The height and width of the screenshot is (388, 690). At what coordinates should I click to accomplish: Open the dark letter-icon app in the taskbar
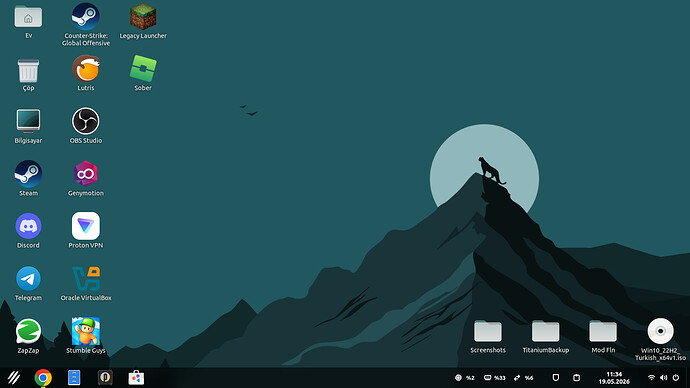pos(105,377)
